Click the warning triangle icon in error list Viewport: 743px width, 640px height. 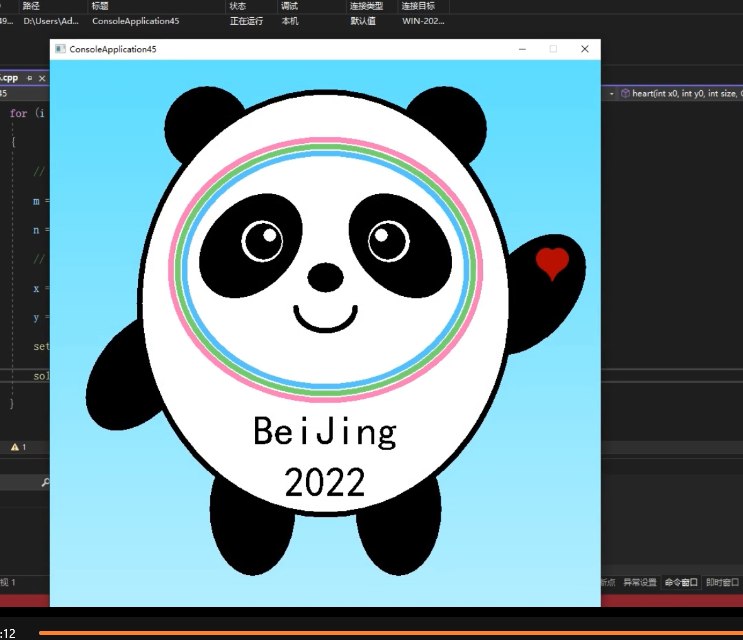click(x=14, y=447)
